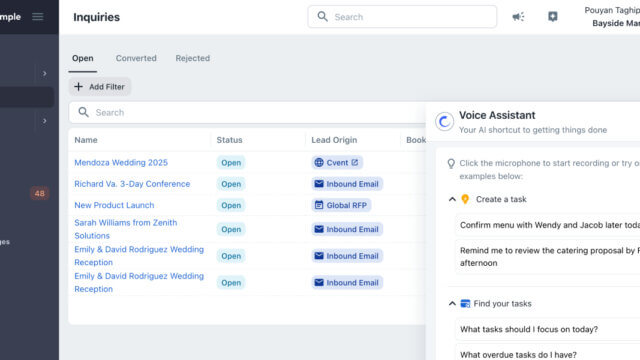Open Sarah Williams from Zenith Solutions inquiry
Image resolution: width=640 pixels, height=360 pixels.
[126, 229]
